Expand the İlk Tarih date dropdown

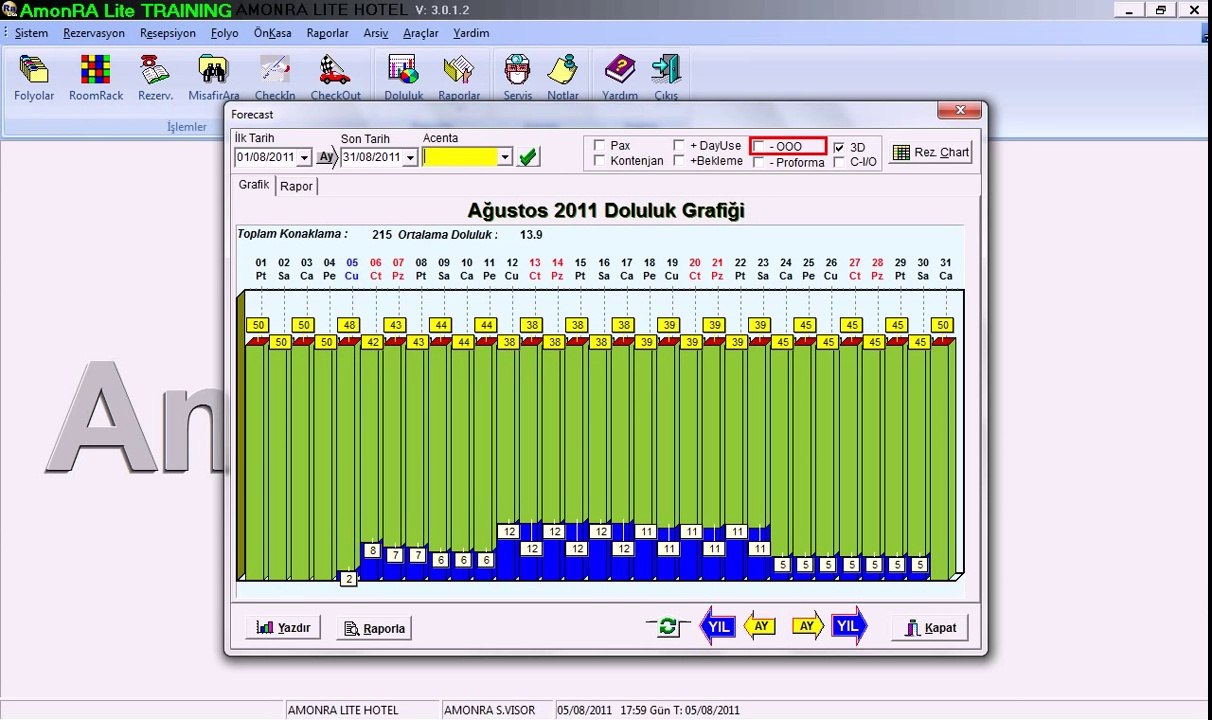click(303, 158)
